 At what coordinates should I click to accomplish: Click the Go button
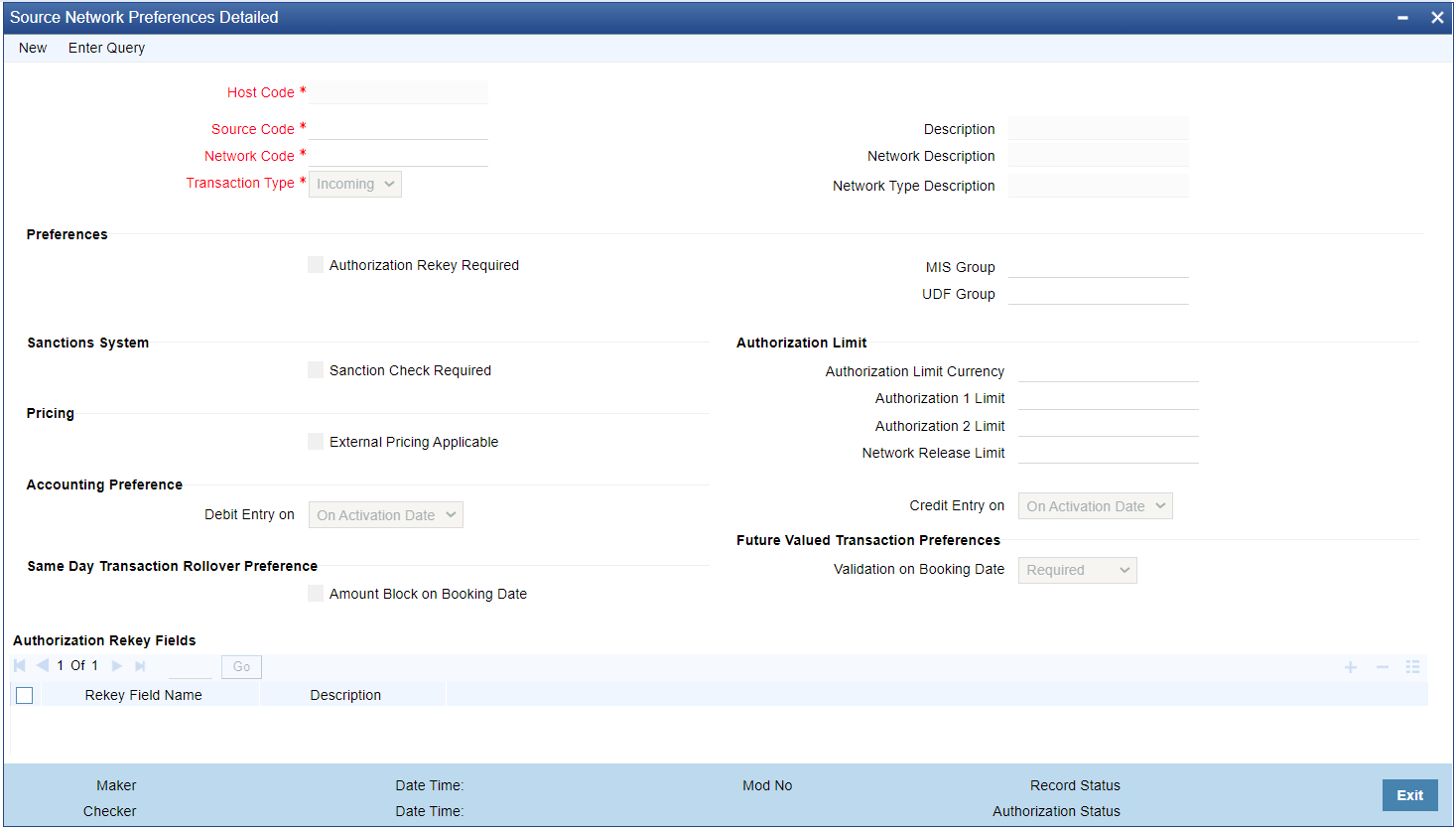point(241,667)
